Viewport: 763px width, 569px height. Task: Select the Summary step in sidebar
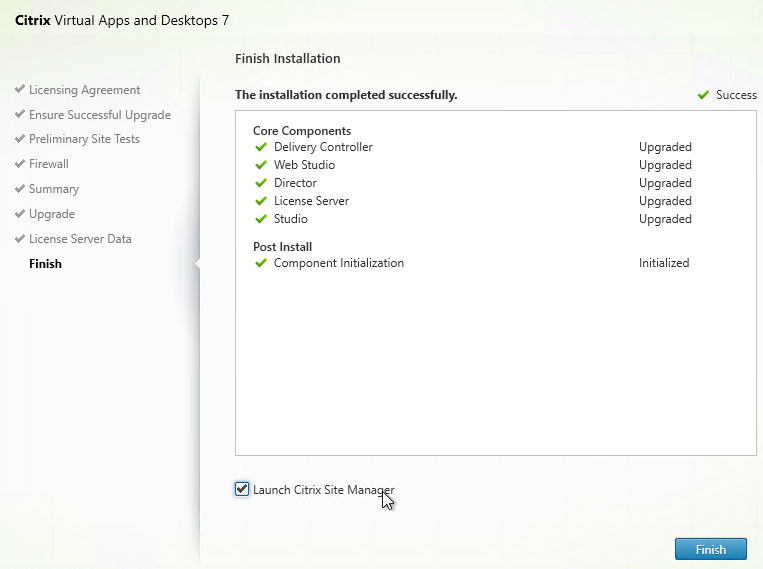(53, 189)
